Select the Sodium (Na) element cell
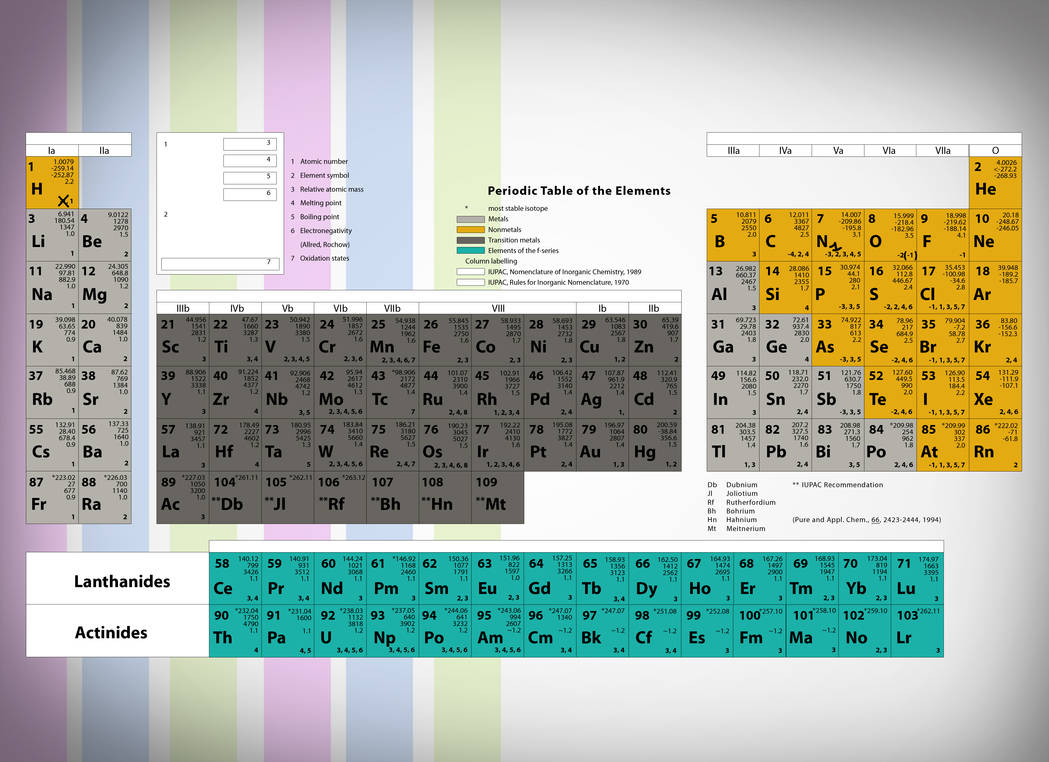This screenshot has width=1049, height=762. (52, 288)
